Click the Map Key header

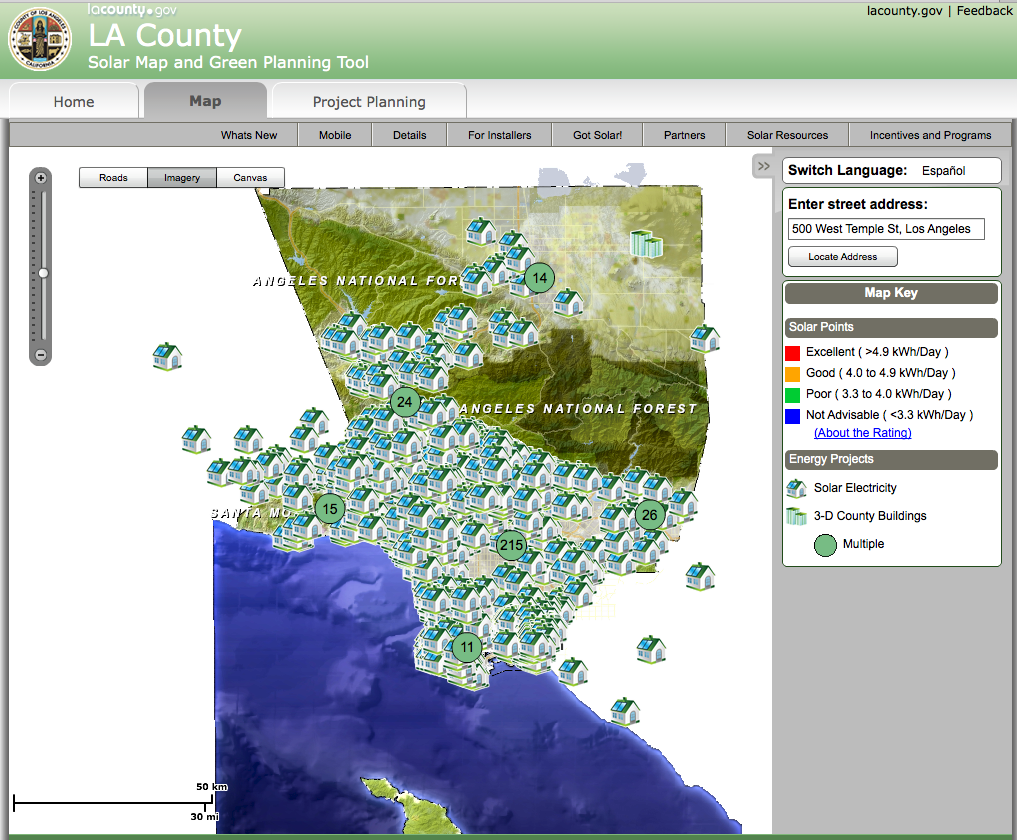point(891,293)
